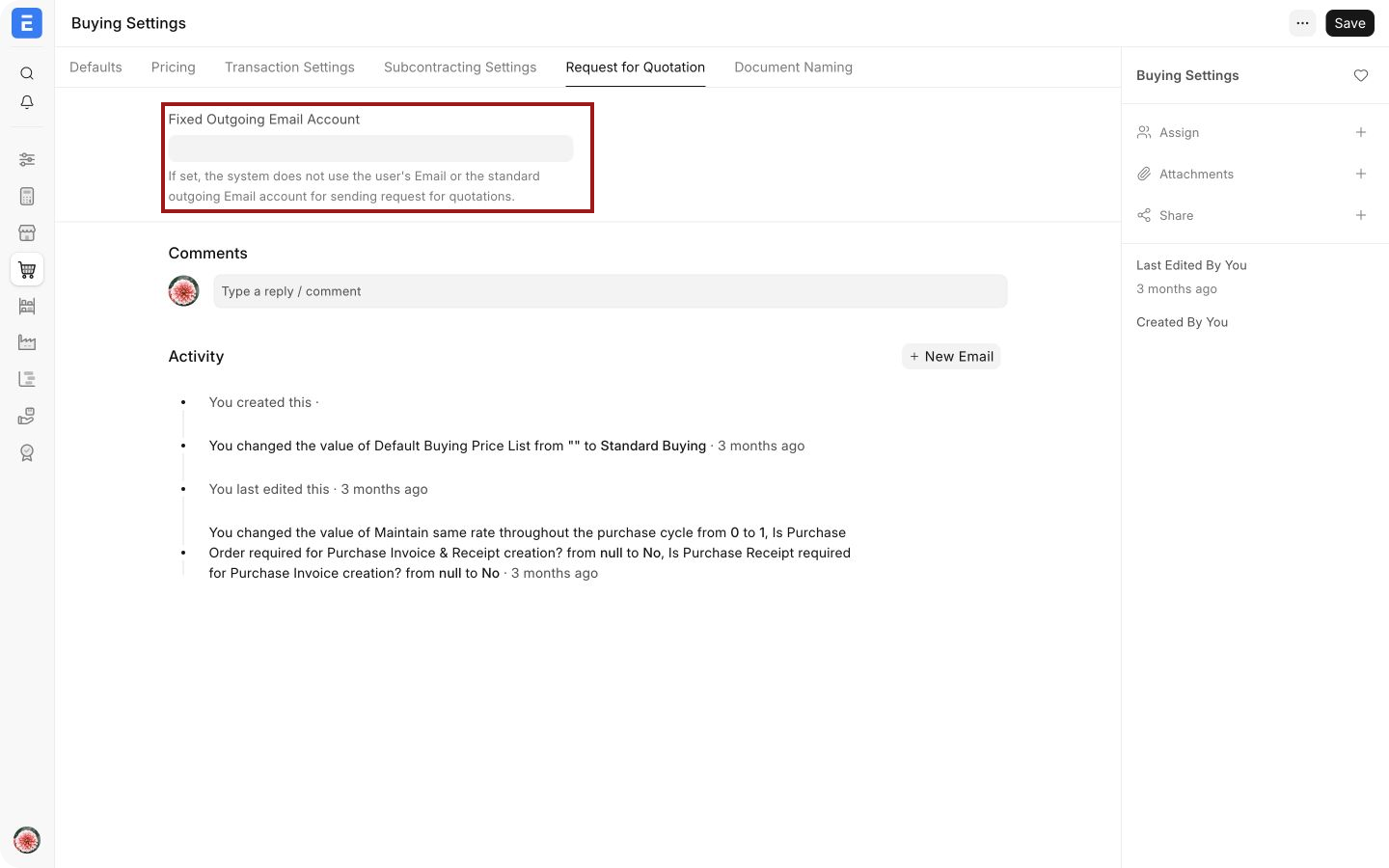
Task: Open the storefront icon in the sidebar
Action: [27, 232]
